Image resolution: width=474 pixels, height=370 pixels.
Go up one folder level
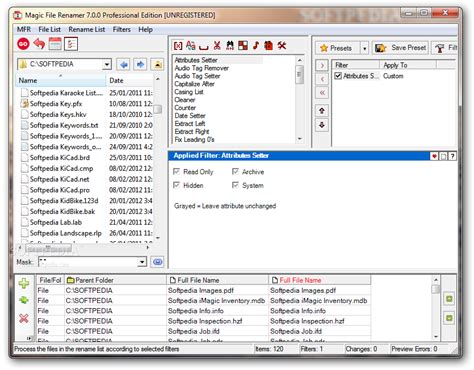[x=157, y=64]
